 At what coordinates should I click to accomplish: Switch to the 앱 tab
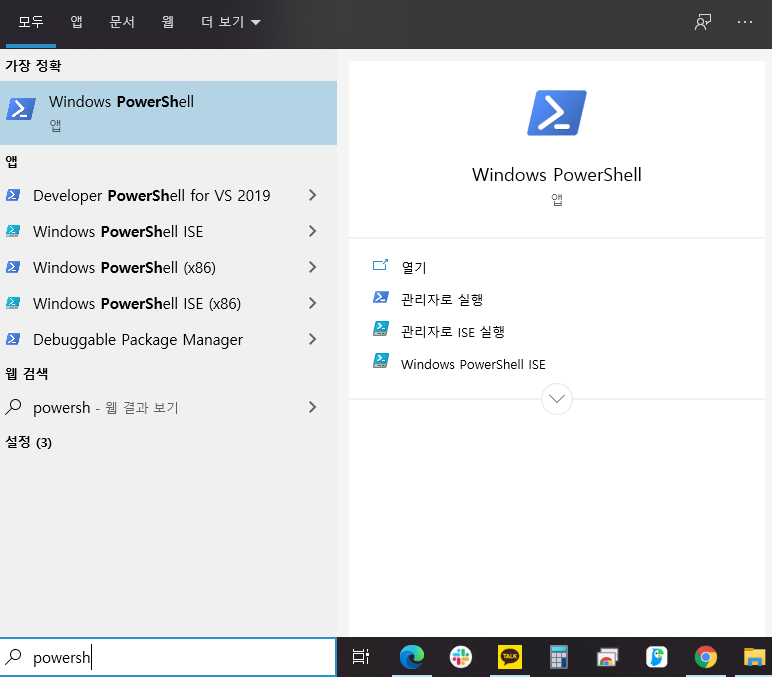76,22
